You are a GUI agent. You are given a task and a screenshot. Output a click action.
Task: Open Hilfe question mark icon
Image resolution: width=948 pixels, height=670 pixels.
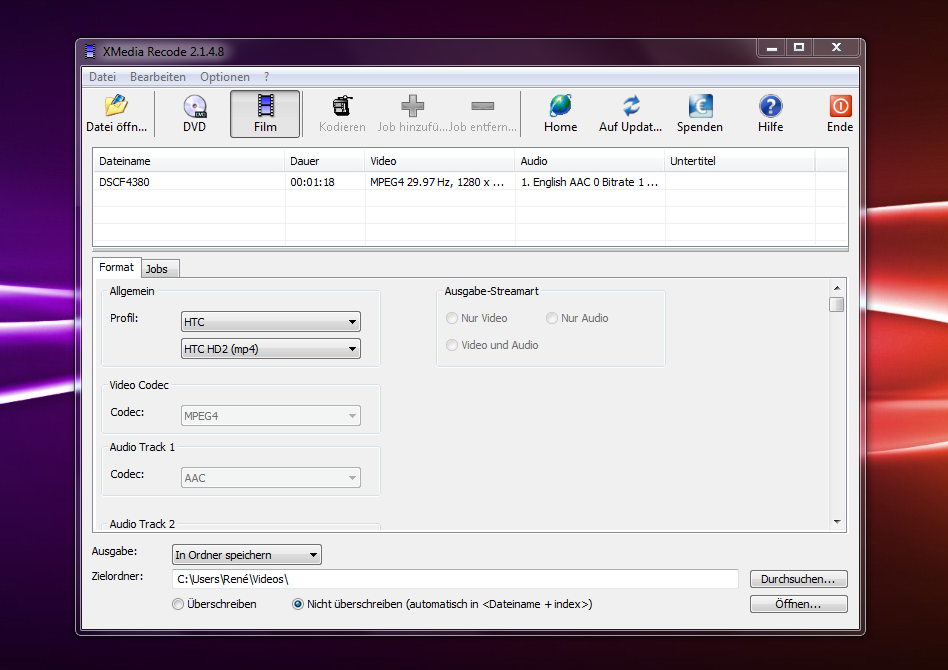[770, 106]
